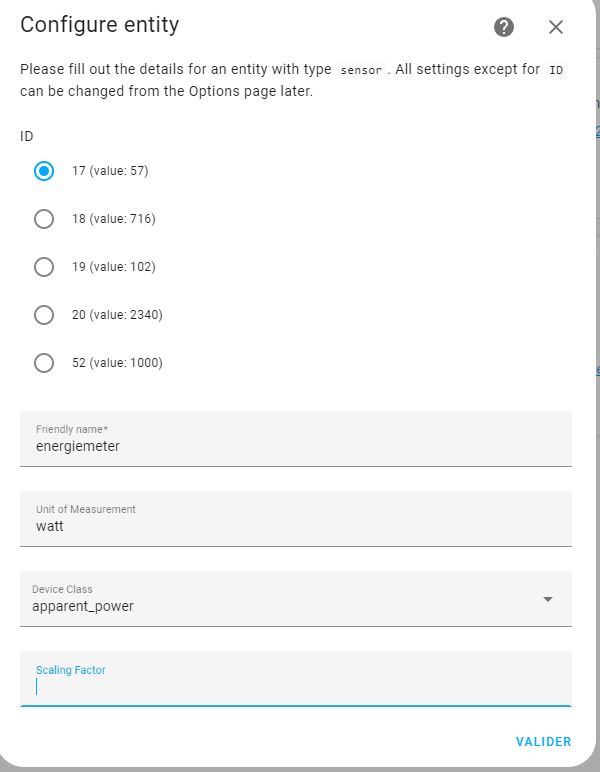Image resolution: width=600 pixels, height=772 pixels.
Task: Place cursor in the 'energiemeter' text
Action: 78,447
